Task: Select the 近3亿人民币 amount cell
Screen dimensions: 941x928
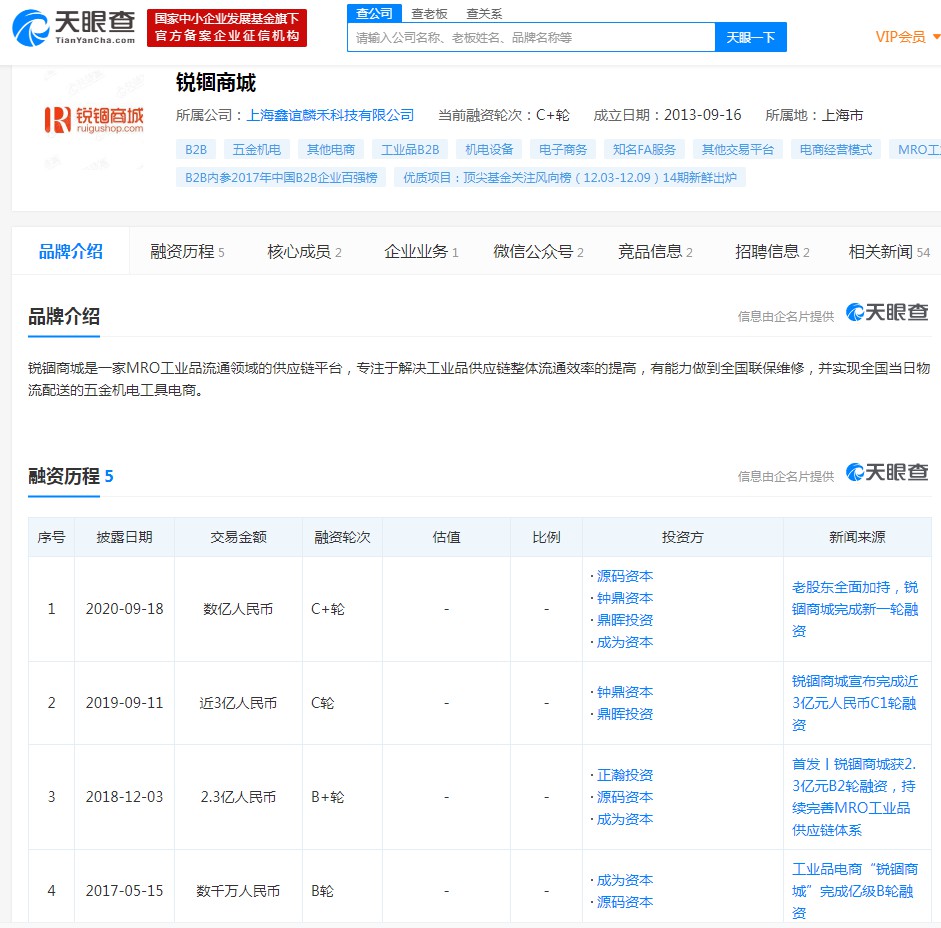Action: [238, 703]
